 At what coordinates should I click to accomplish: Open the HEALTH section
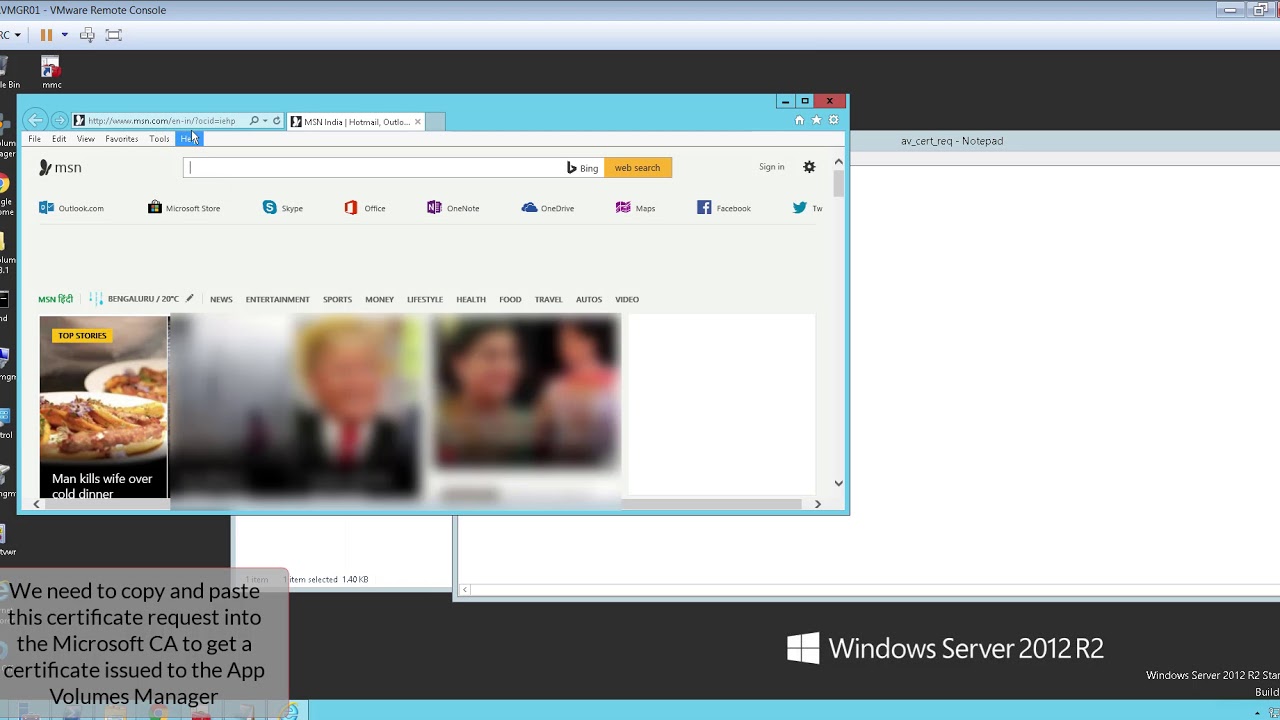pyautogui.click(x=471, y=299)
